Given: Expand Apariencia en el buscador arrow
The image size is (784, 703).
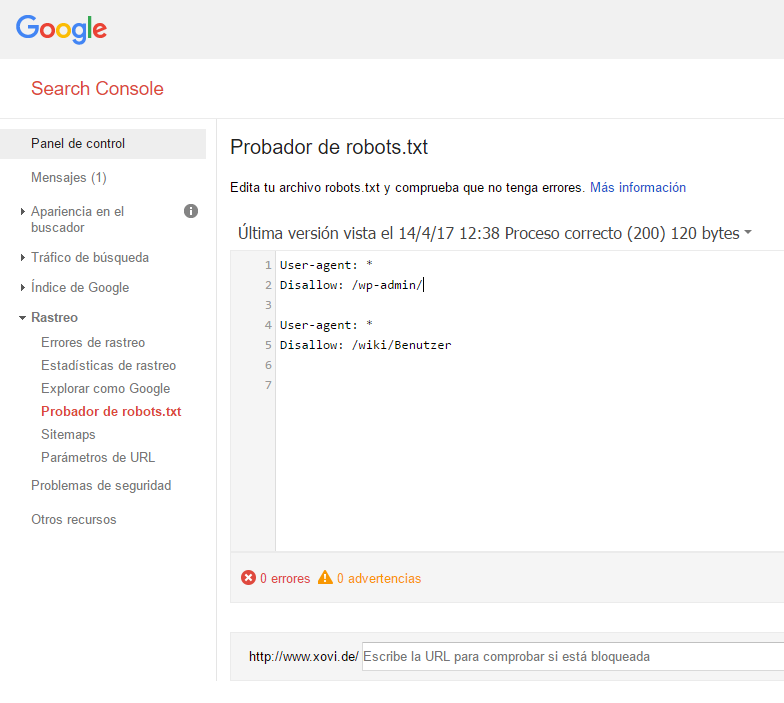Looking at the screenshot, I should (x=22, y=212).
